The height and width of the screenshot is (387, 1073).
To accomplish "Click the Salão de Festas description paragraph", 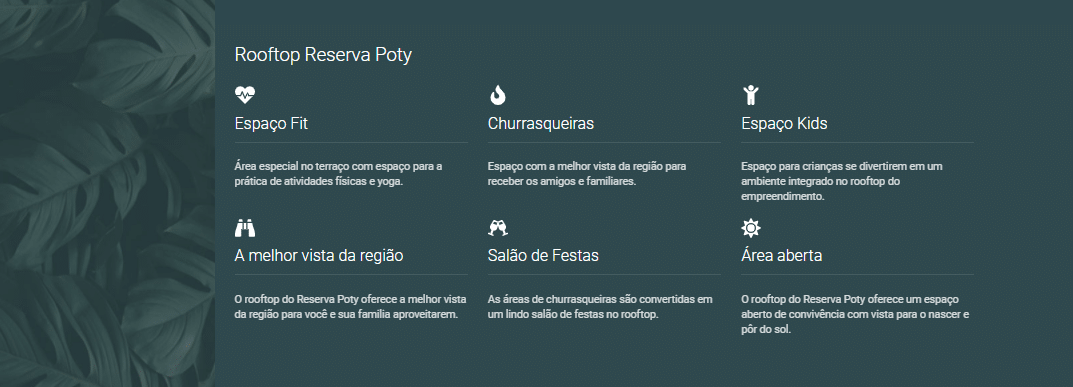I will [x=600, y=307].
